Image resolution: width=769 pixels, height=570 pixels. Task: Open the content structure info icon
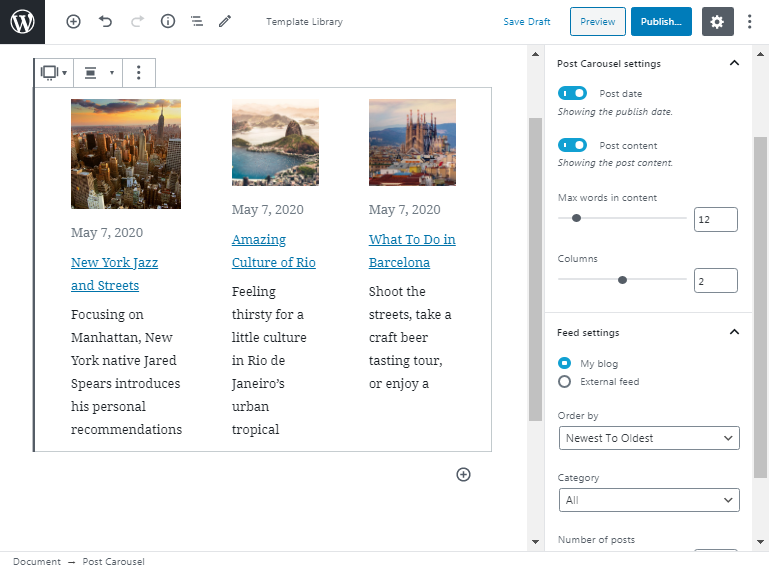click(x=168, y=21)
